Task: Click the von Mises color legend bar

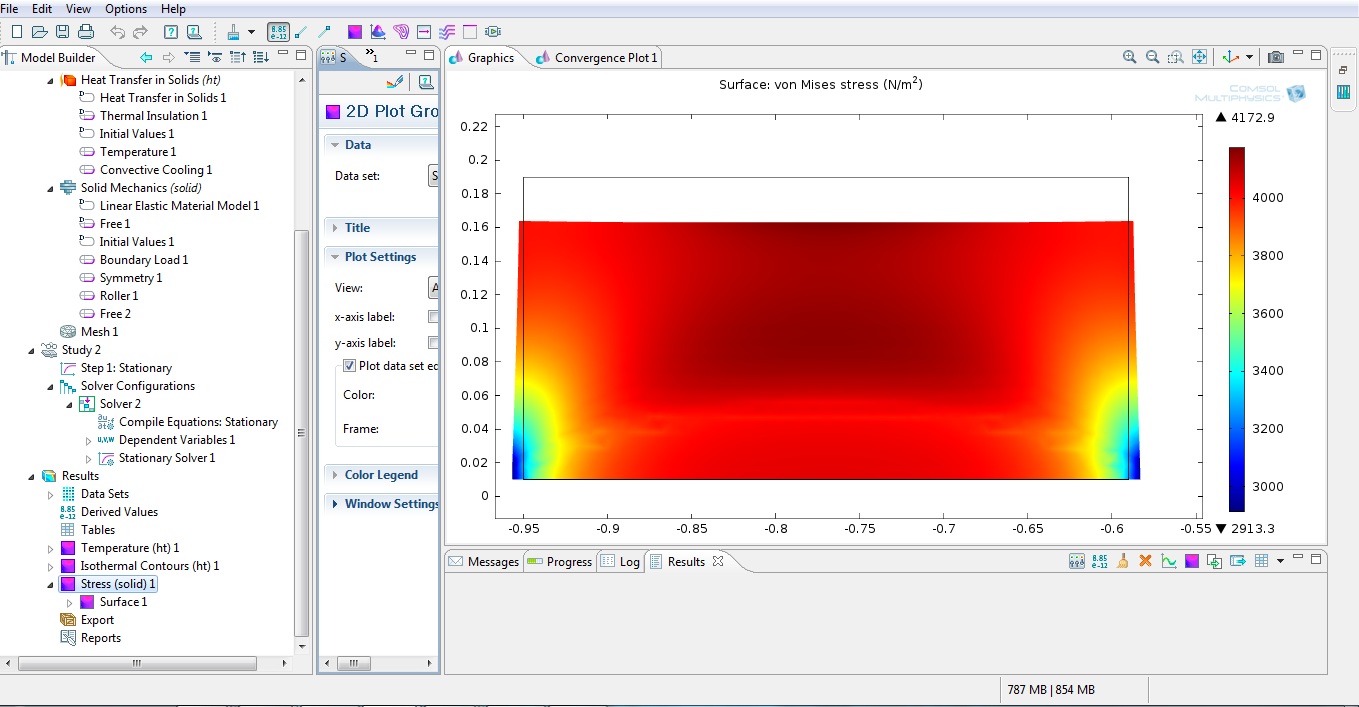Action: (x=1237, y=330)
